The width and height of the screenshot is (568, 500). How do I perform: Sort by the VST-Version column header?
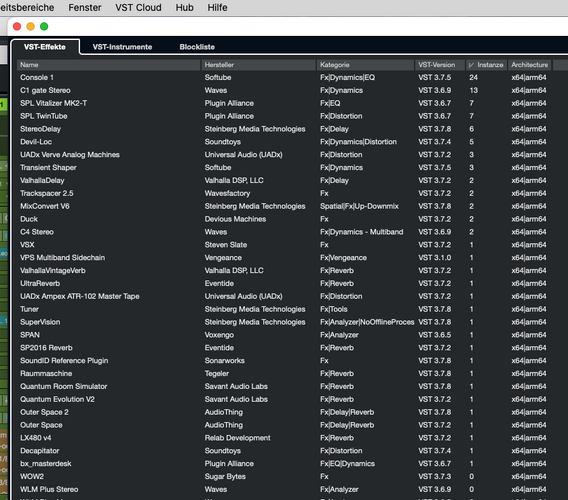440,65
